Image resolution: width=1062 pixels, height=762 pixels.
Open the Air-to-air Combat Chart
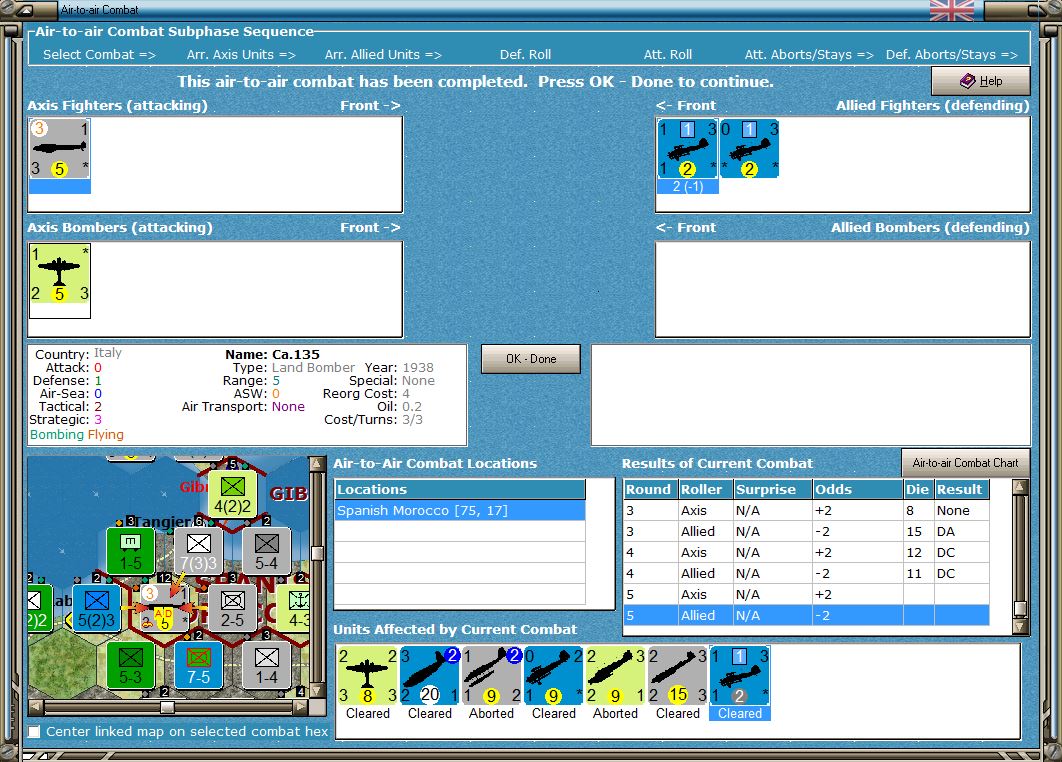point(965,463)
